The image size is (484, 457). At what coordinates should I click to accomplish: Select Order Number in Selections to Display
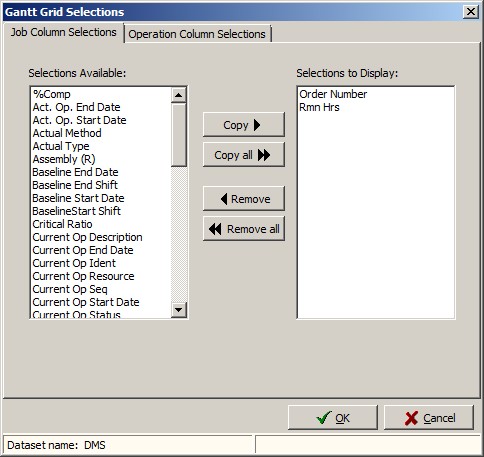click(333, 94)
